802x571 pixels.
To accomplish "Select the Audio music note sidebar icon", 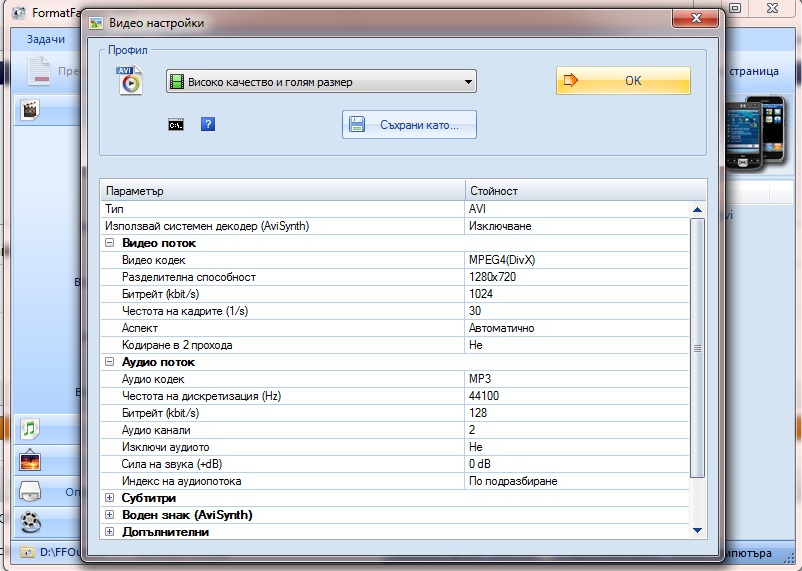I will click(x=30, y=429).
